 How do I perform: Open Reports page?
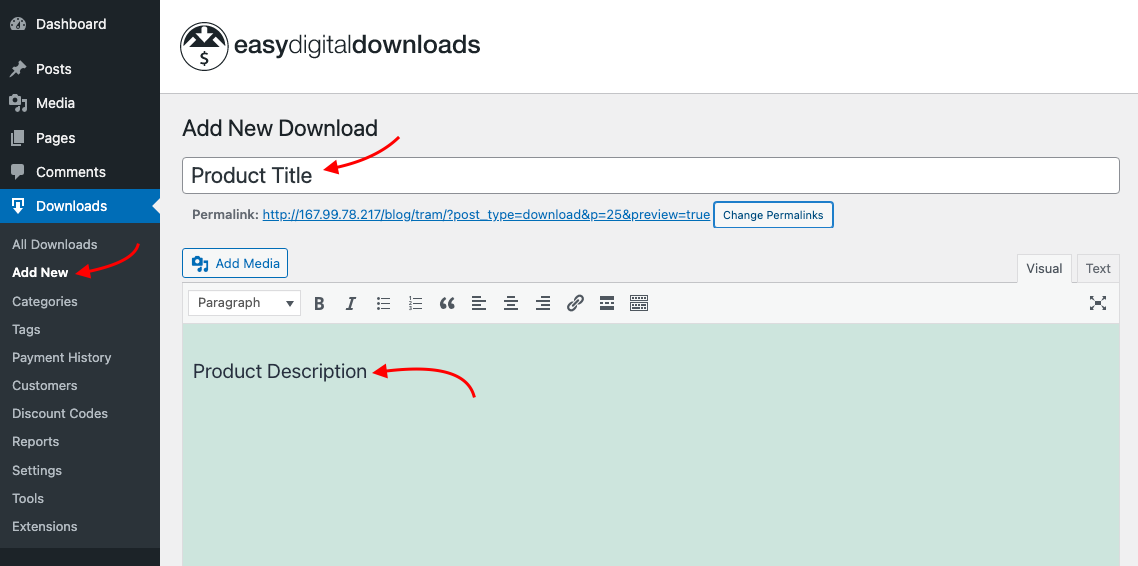pos(36,442)
